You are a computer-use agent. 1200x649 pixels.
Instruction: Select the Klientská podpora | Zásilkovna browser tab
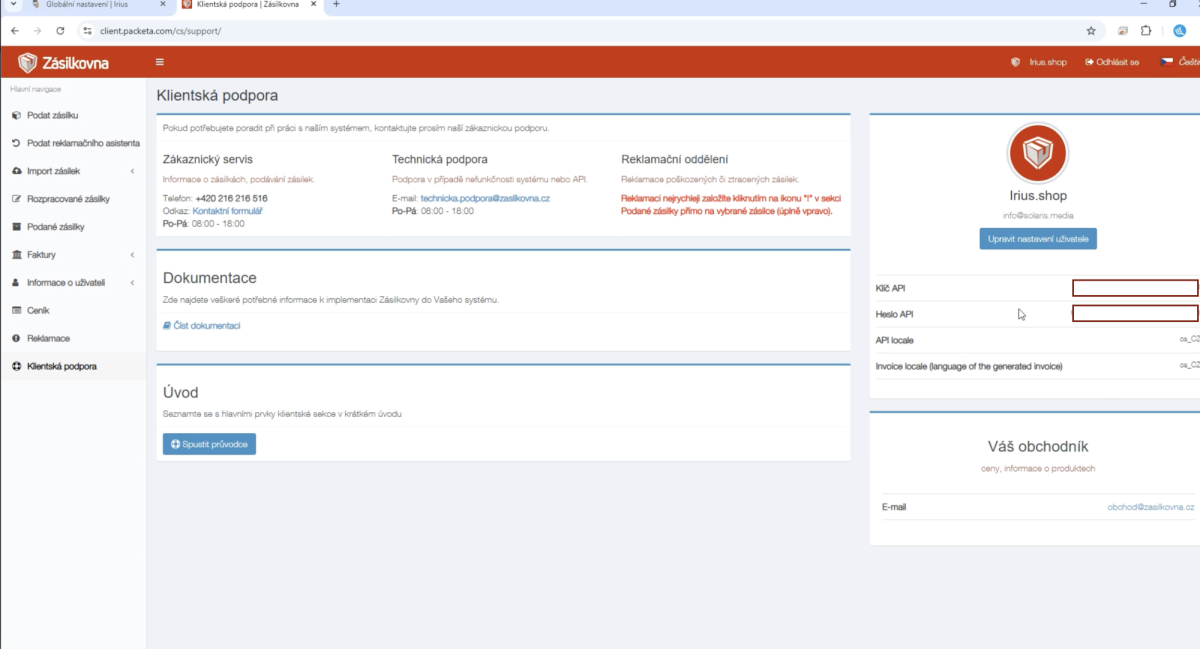247,5
